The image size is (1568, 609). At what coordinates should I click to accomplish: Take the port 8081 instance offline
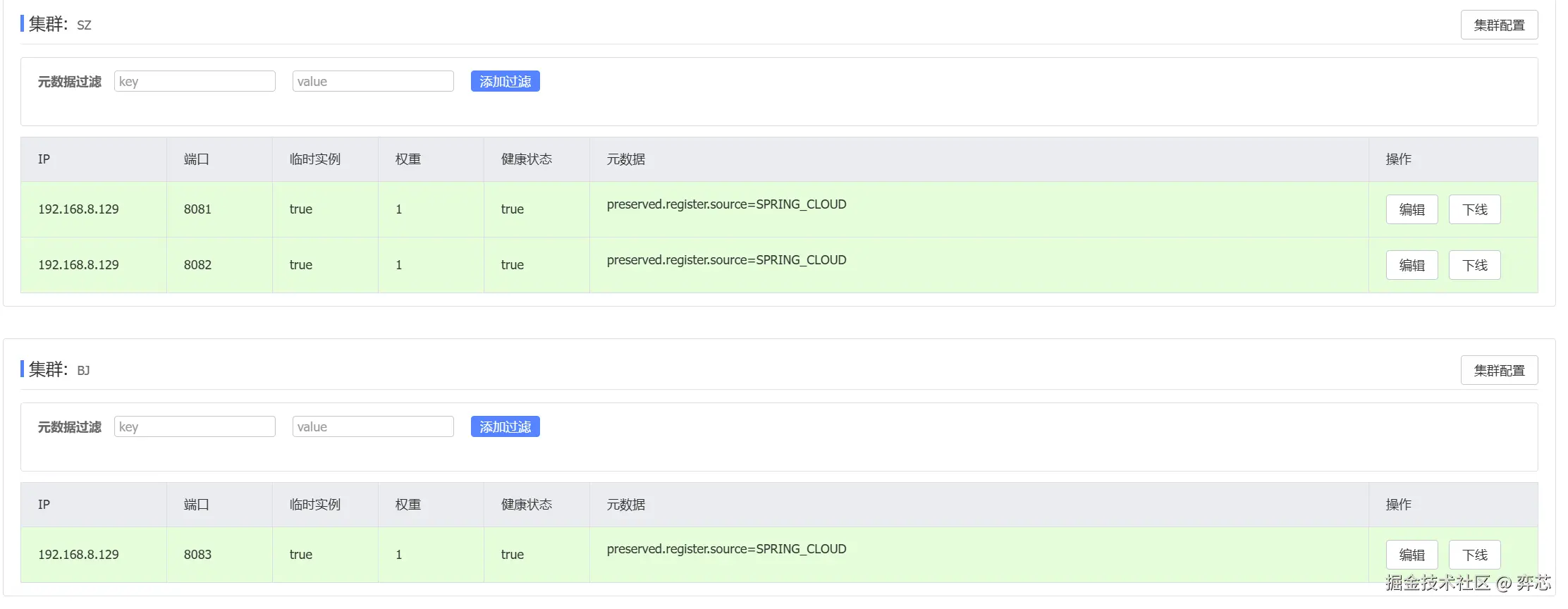[1474, 210]
